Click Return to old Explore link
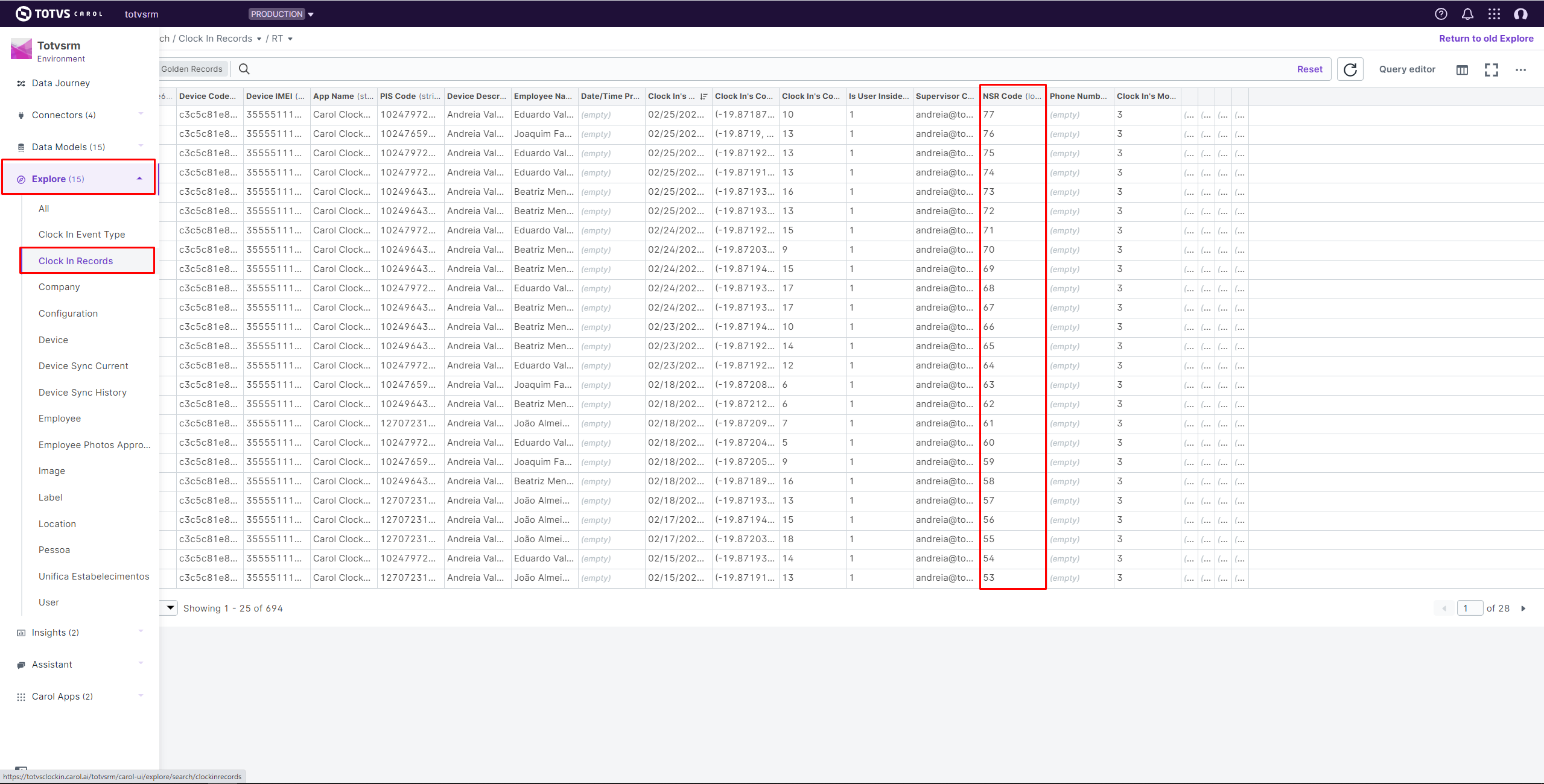1544x784 pixels. coord(1485,39)
